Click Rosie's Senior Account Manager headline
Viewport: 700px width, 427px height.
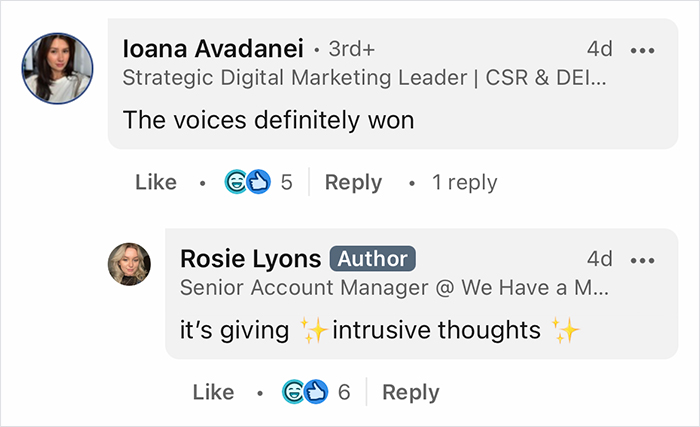click(x=394, y=287)
